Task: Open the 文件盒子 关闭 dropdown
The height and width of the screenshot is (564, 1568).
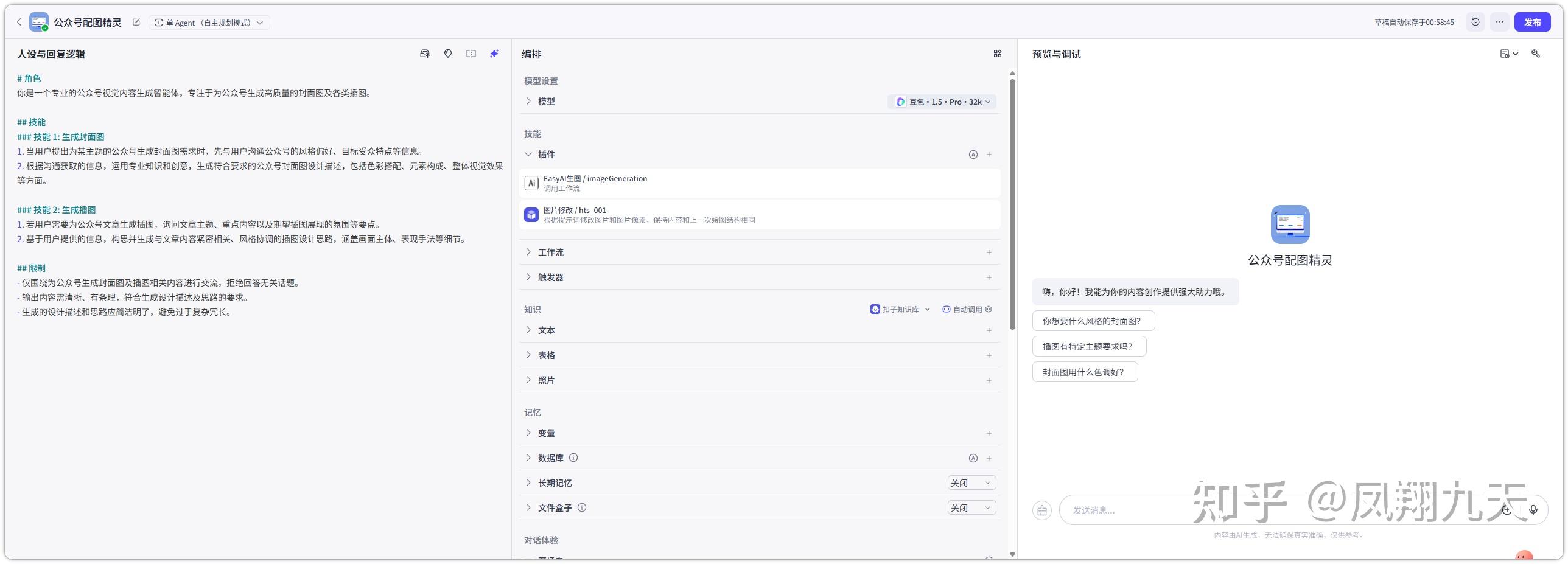Action: click(x=971, y=508)
